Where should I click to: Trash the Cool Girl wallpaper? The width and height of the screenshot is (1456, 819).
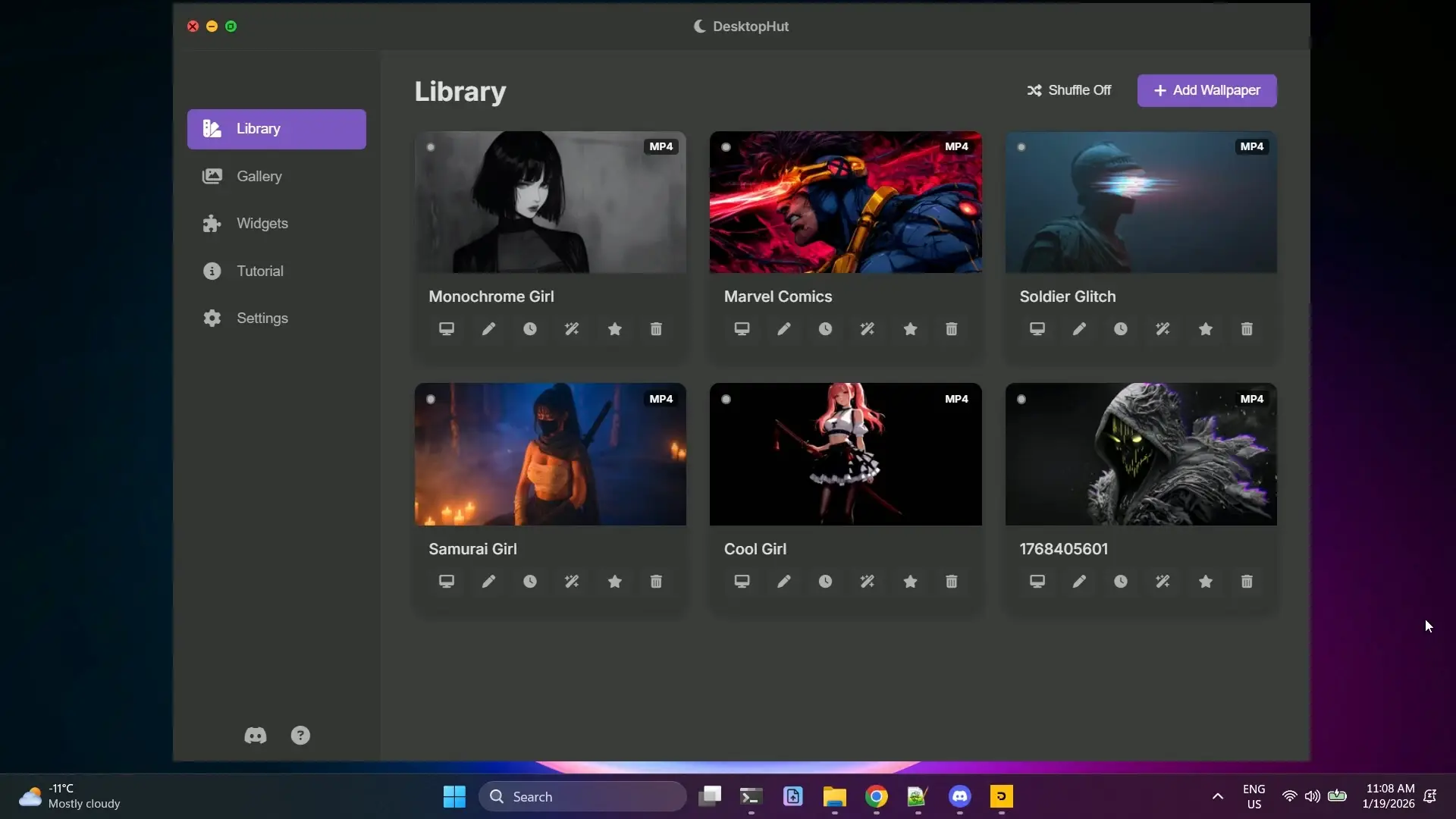(952, 582)
